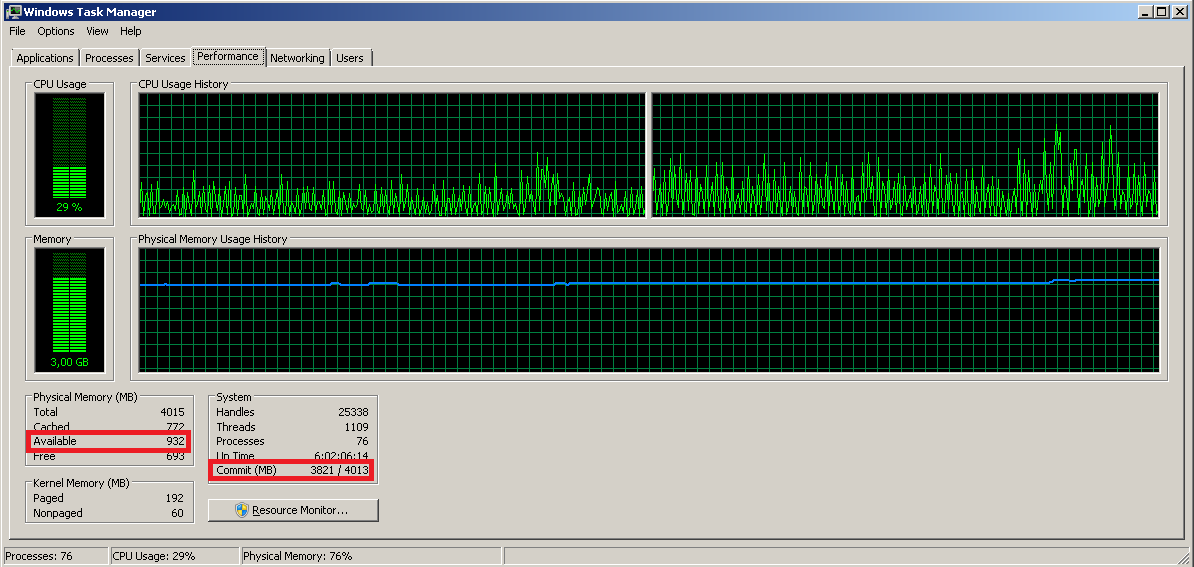Click the Physical Memory (MB) group label
Viewport: 1194px width, 567px height.
click(x=85, y=397)
